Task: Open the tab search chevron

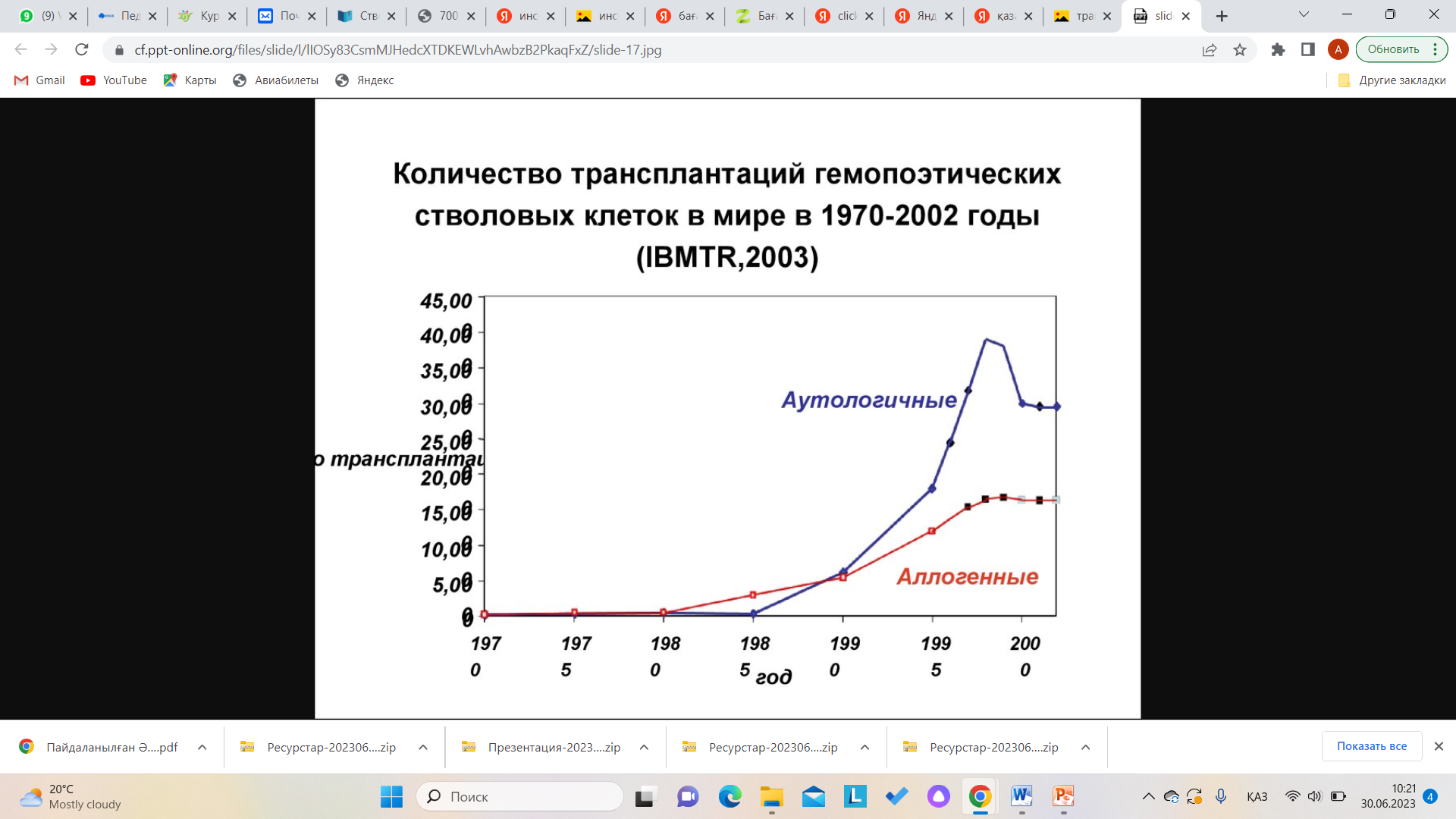Action: tap(1304, 14)
